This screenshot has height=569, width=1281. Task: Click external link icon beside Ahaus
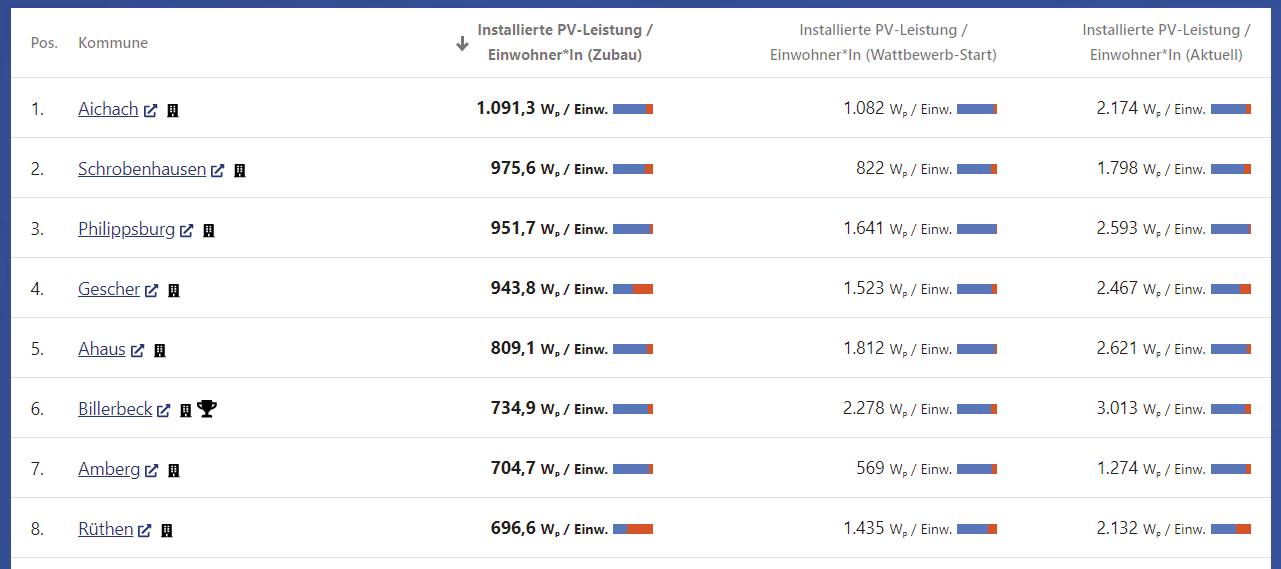tap(137, 350)
